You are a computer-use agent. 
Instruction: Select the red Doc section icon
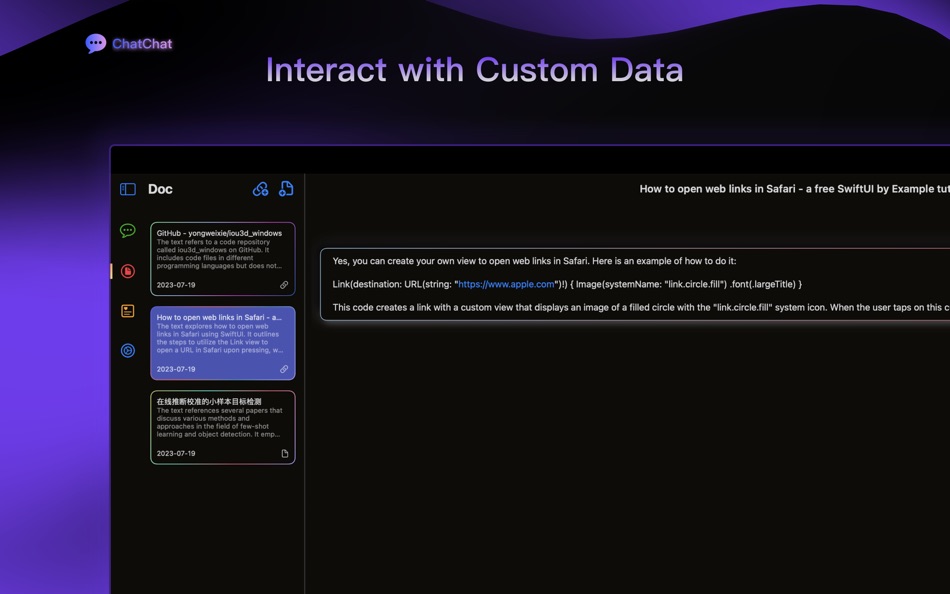(127, 271)
